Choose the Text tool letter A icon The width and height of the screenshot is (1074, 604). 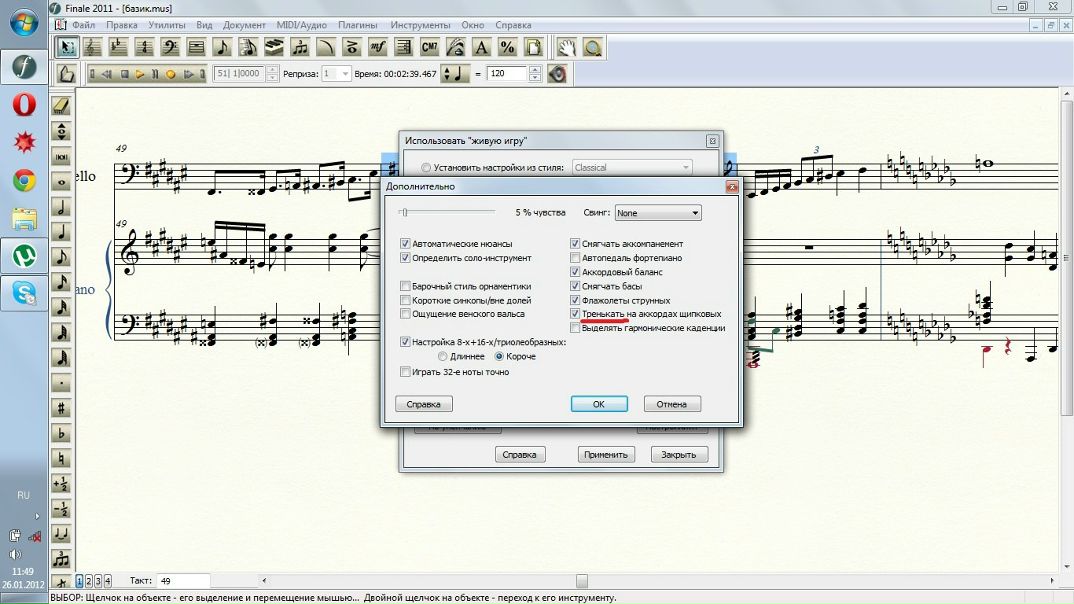tap(482, 47)
